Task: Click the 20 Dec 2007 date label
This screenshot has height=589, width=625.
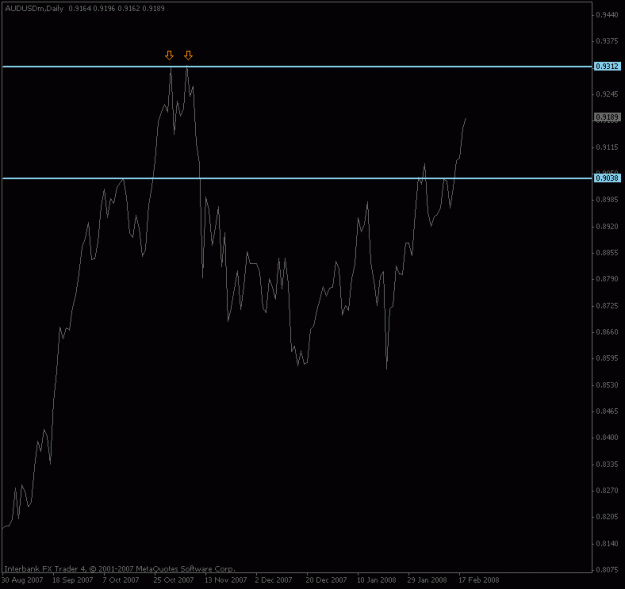Action: [x=326, y=580]
